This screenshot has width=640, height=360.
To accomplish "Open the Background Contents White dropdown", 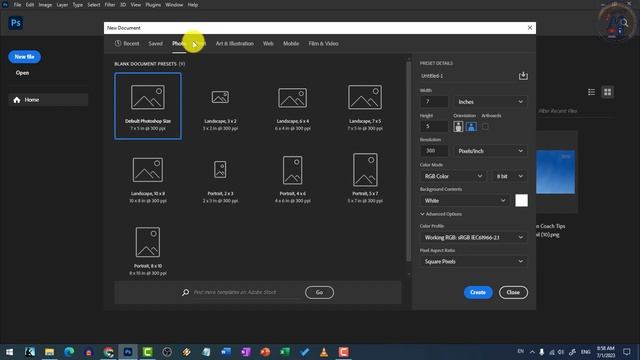I will click(464, 200).
